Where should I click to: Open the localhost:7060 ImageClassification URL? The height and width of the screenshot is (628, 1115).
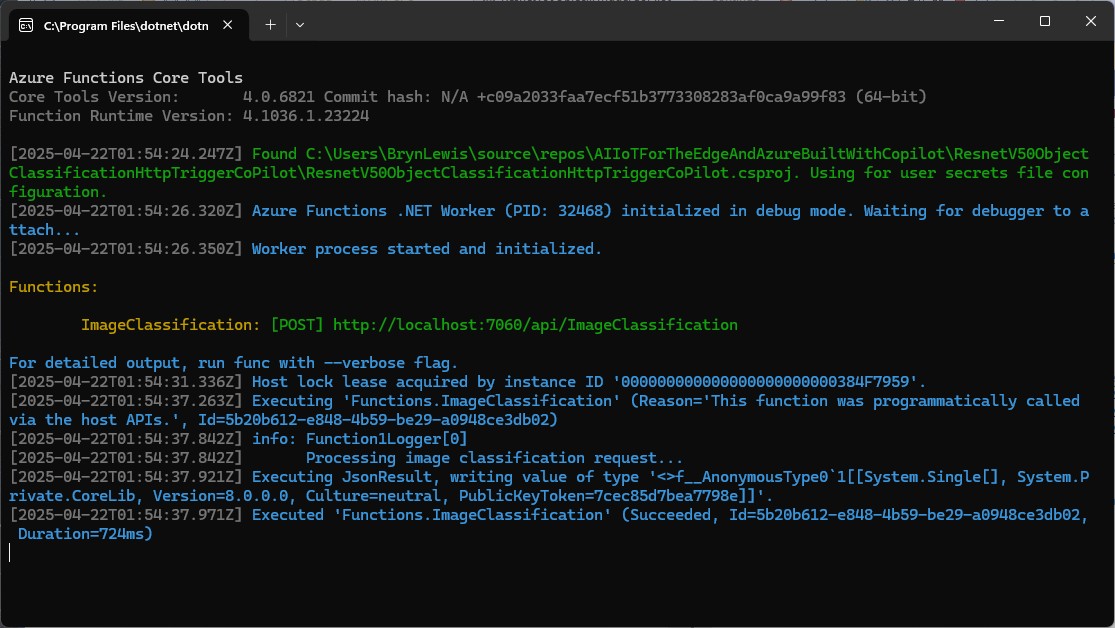535,325
